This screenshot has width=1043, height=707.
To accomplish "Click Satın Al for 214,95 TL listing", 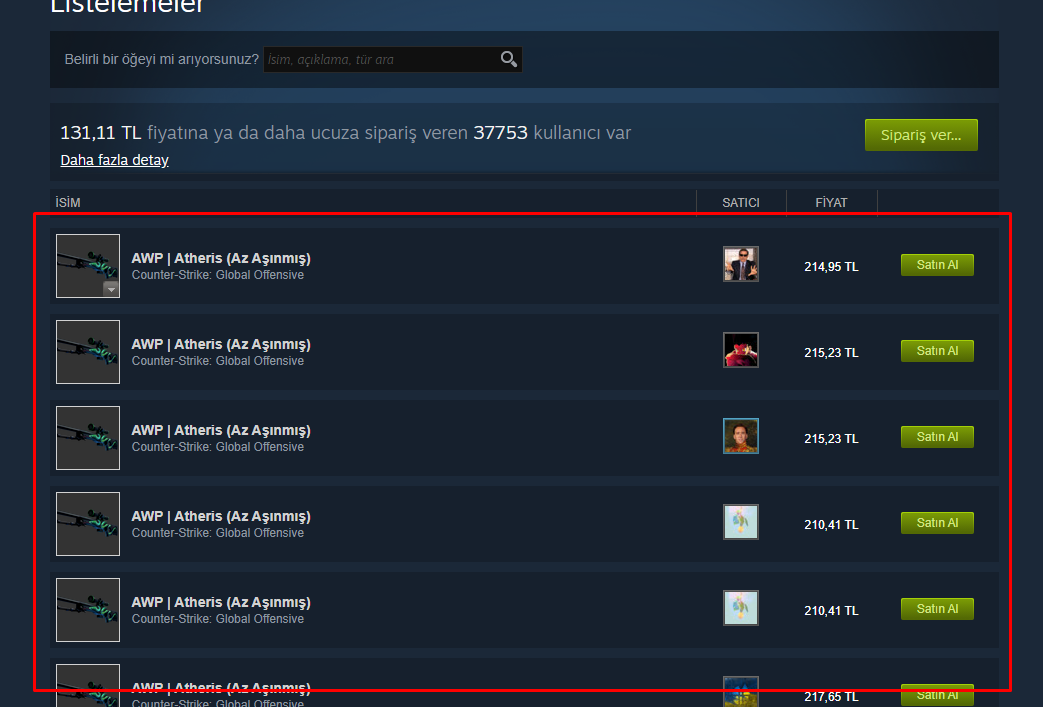I will [937, 265].
